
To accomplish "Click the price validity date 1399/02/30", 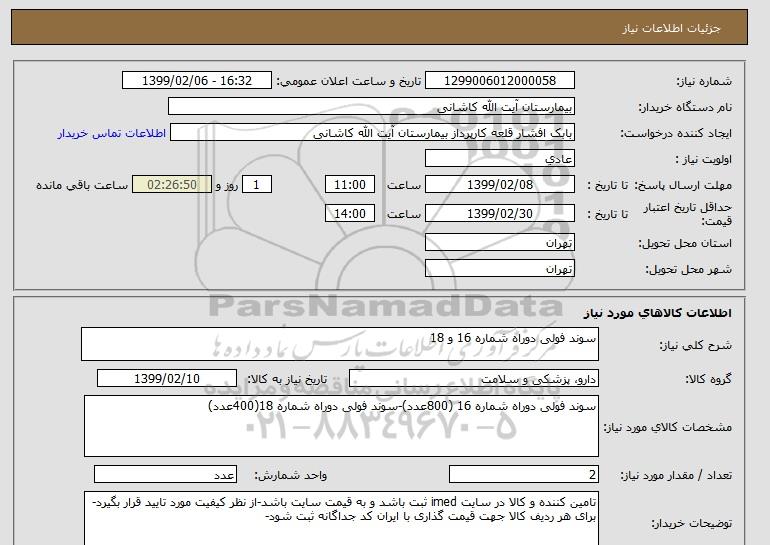I will click(x=499, y=214).
